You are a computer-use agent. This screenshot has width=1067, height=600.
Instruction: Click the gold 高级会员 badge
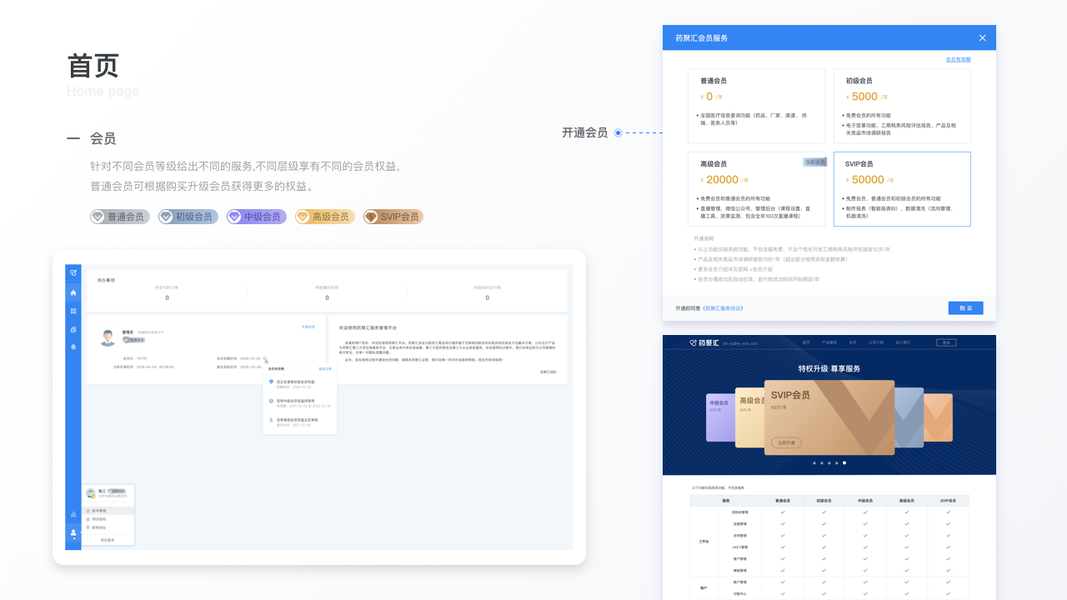tap(325, 216)
